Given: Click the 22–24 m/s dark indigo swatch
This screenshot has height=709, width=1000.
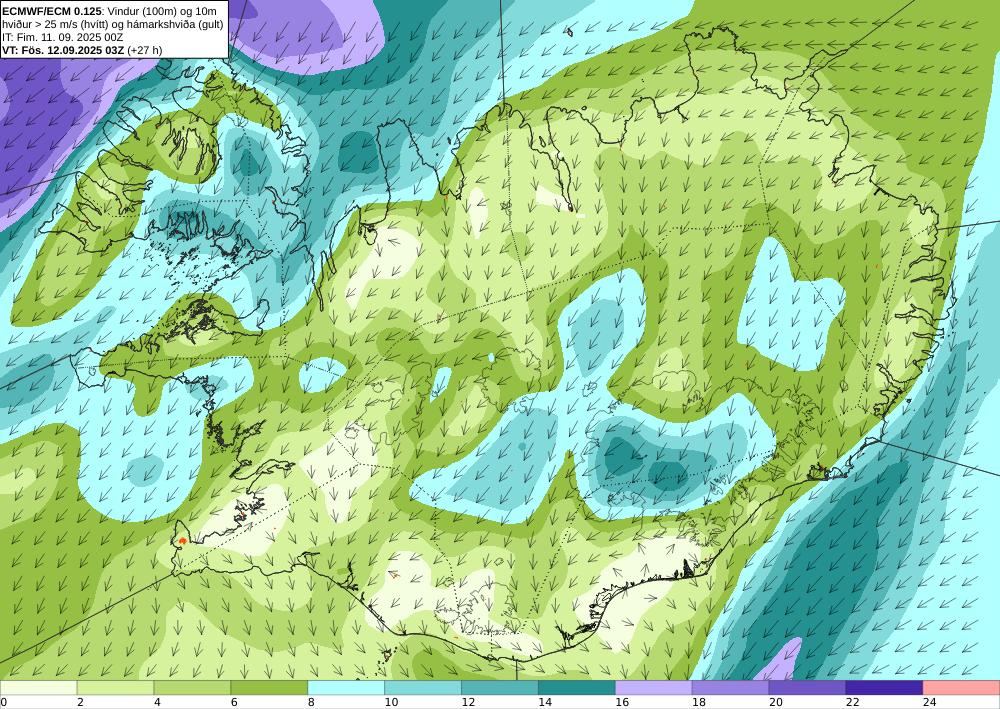Looking at the screenshot, I should click(x=884, y=688).
